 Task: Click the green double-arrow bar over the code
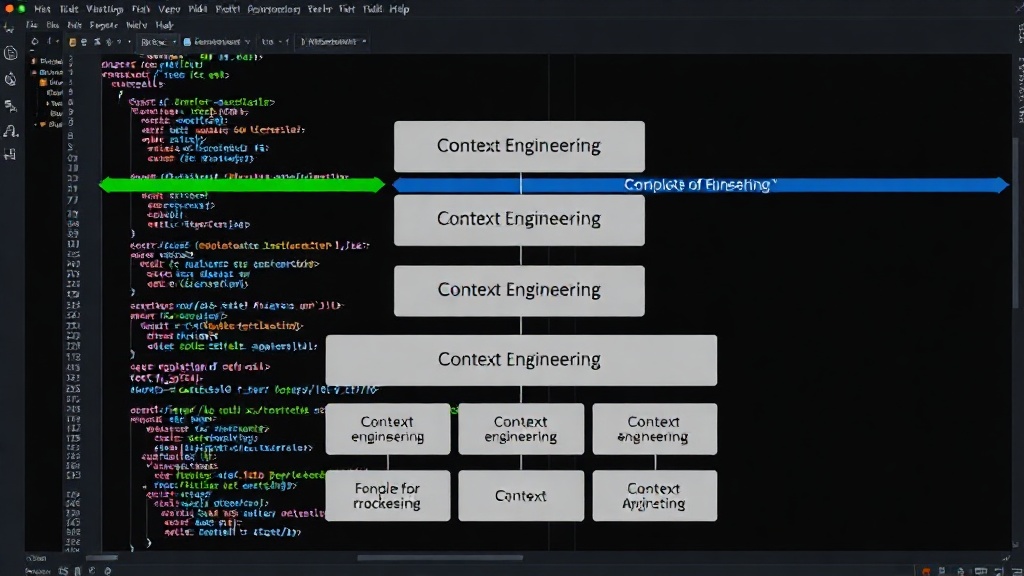point(242,185)
